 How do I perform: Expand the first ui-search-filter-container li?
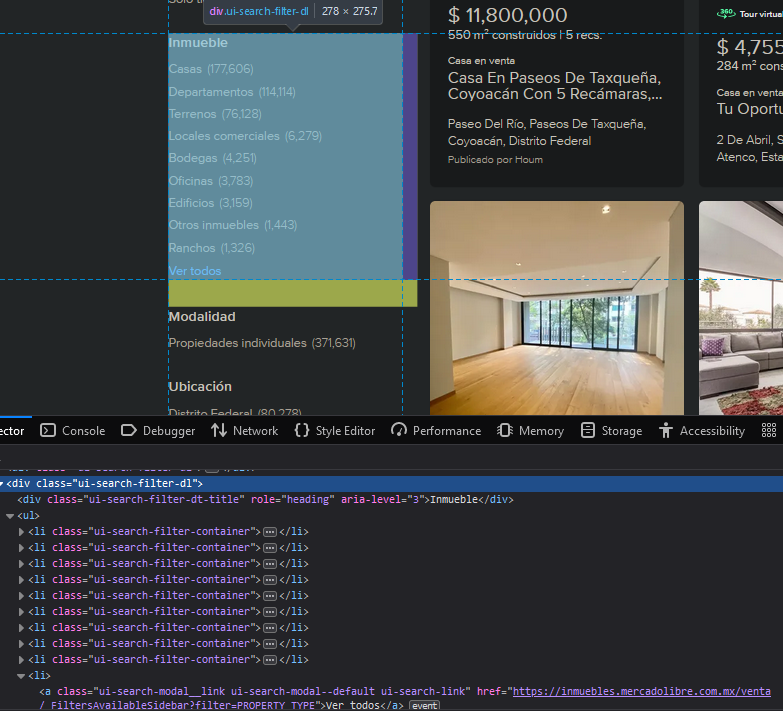click(x=21, y=532)
